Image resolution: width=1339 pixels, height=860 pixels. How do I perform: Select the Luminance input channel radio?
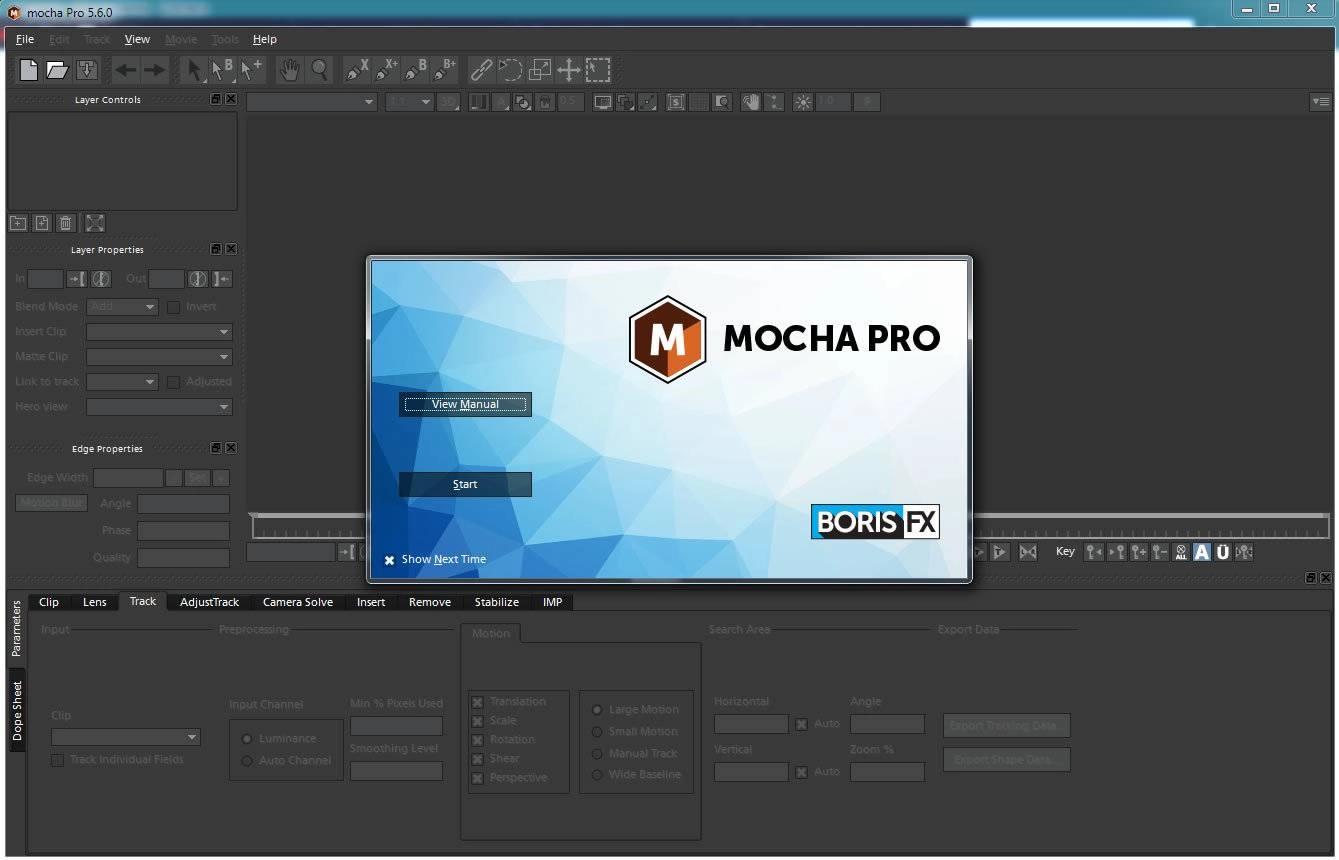point(247,739)
